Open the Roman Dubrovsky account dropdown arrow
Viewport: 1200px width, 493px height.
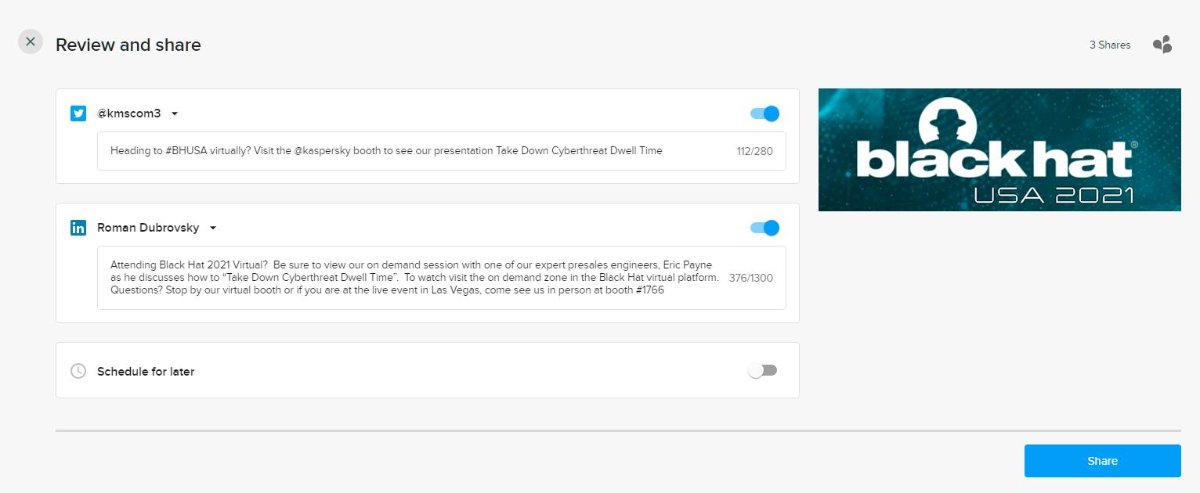(x=213, y=228)
